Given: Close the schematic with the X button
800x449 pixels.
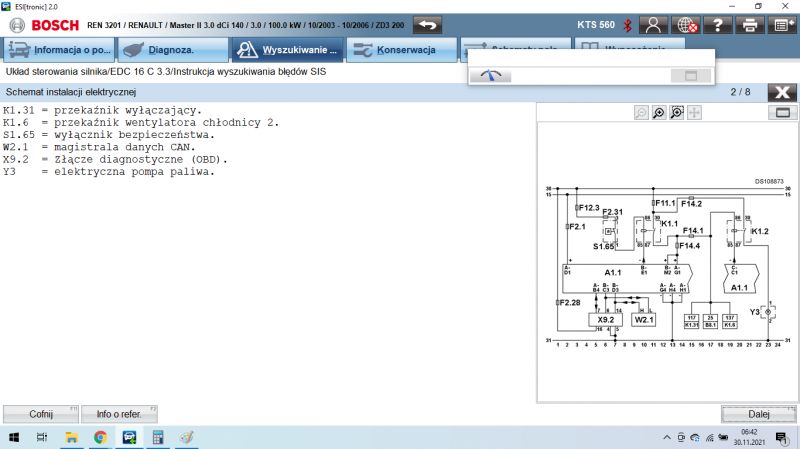Looking at the screenshot, I should pyautogui.click(x=782, y=92).
